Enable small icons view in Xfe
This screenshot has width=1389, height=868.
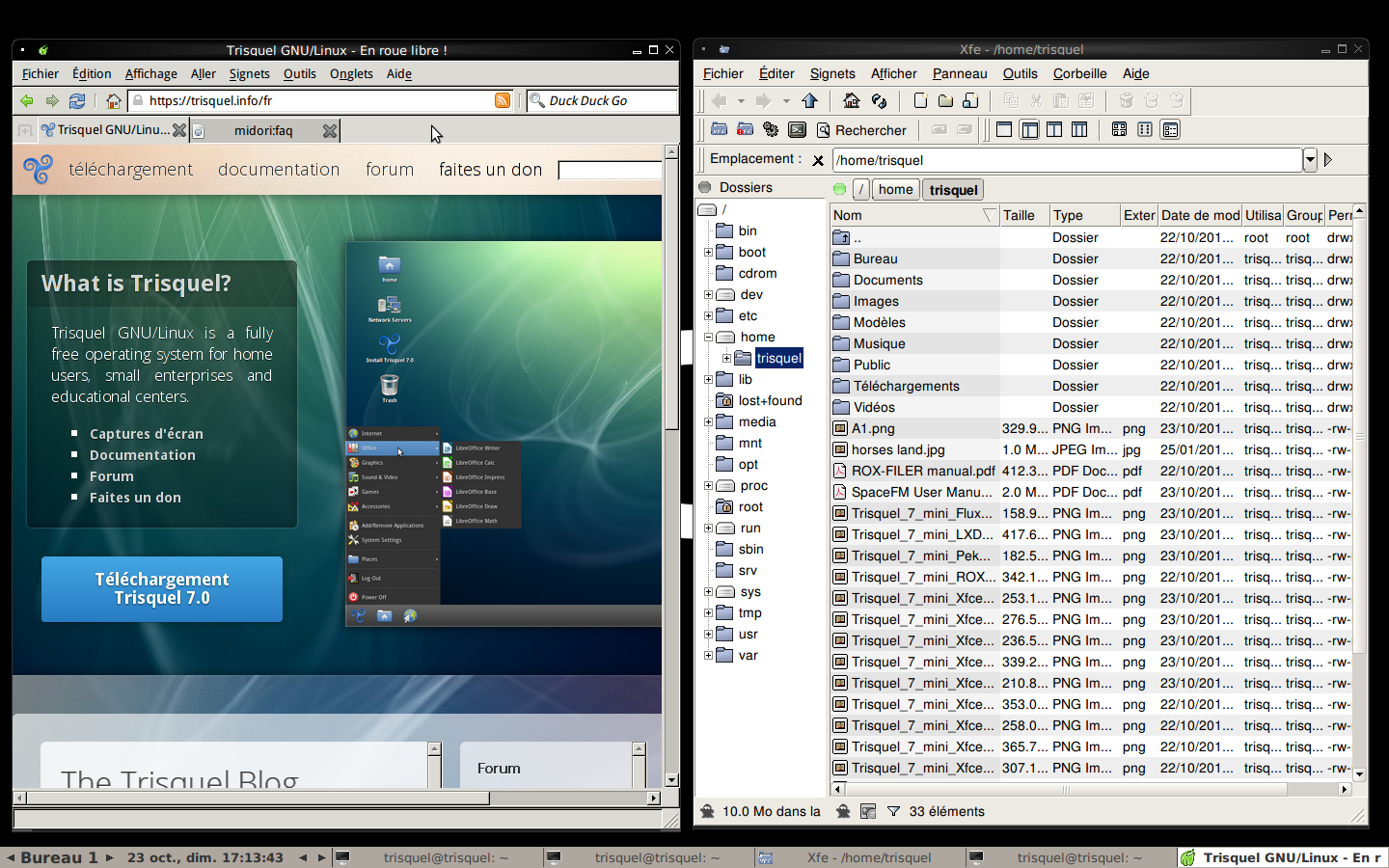tap(1145, 129)
